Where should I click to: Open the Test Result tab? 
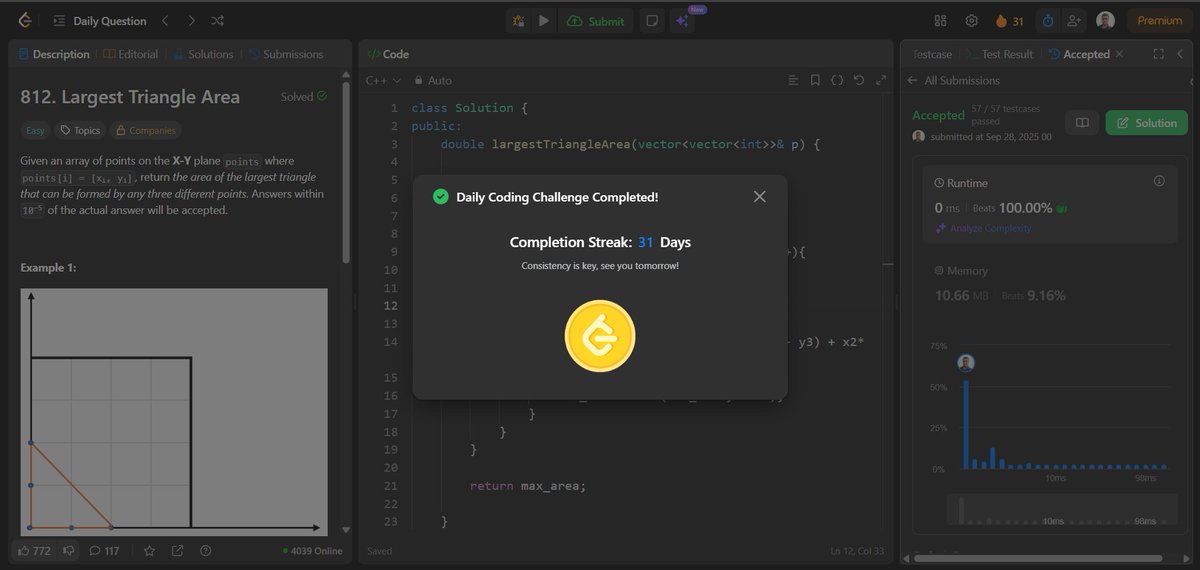click(x=999, y=54)
